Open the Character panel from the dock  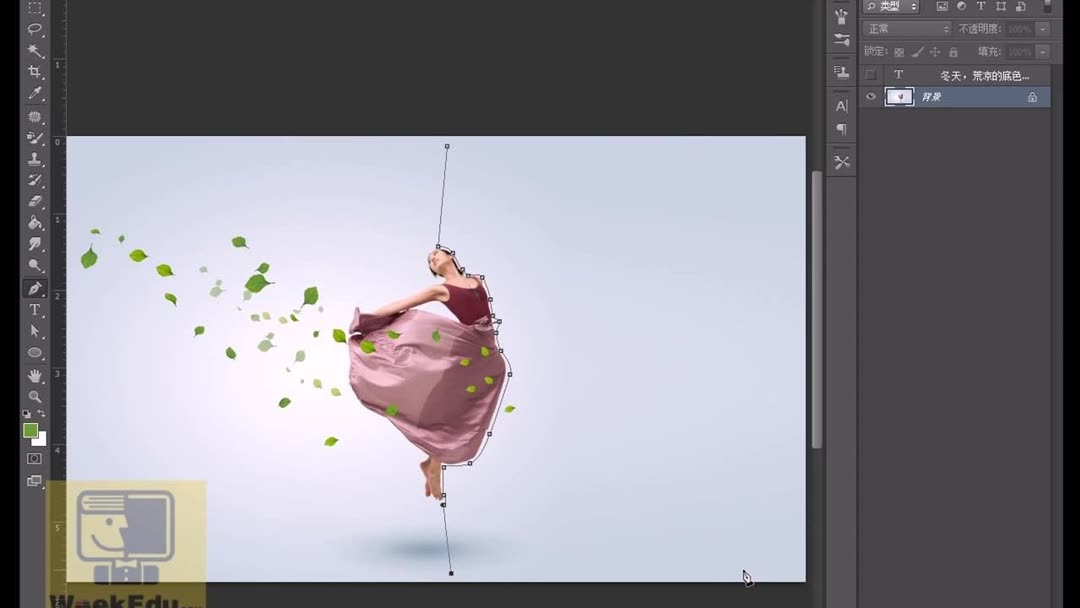pos(841,105)
